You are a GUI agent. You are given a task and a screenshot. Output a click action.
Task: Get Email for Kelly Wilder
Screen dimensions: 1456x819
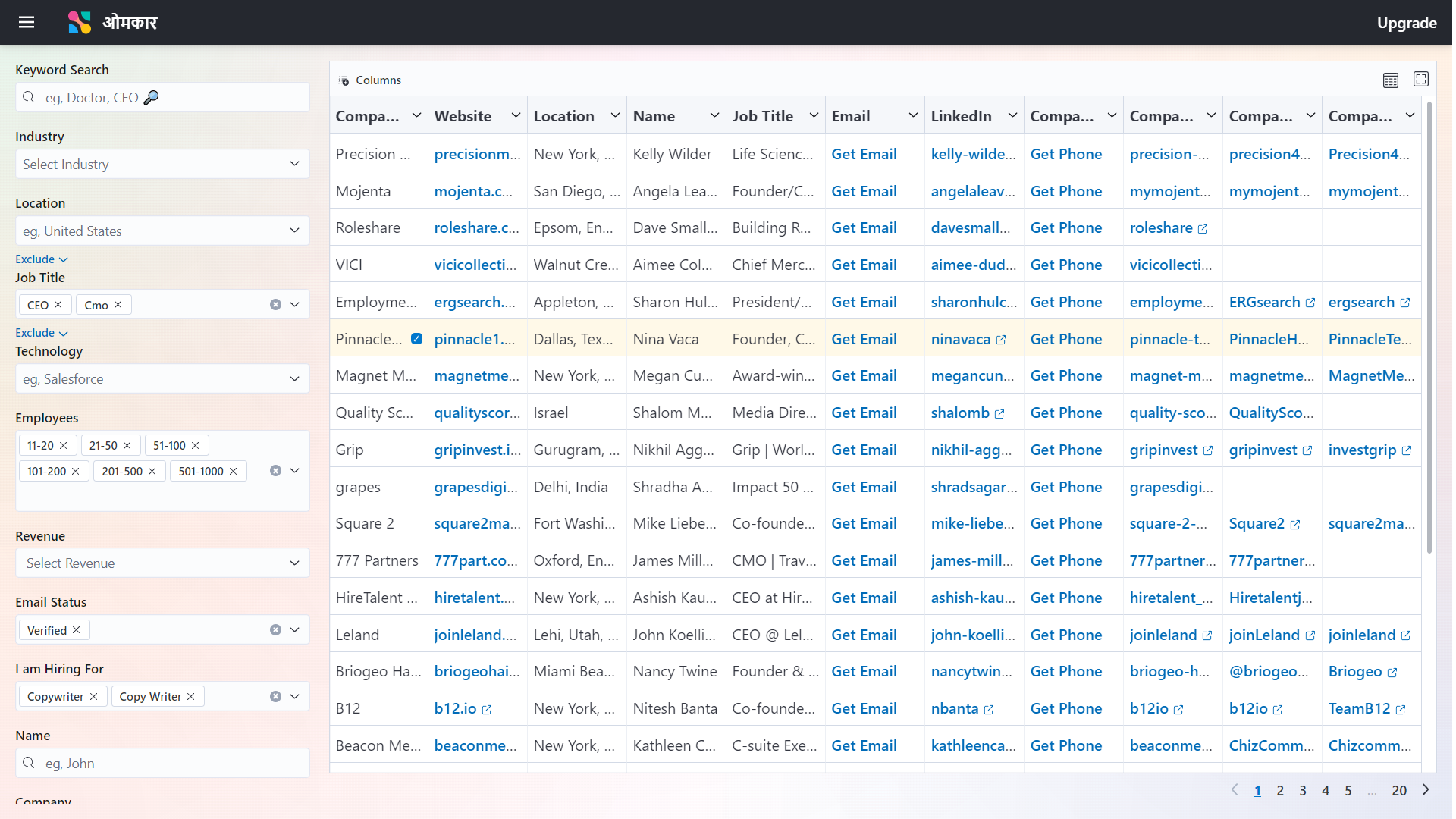pyautogui.click(x=864, y=154)
